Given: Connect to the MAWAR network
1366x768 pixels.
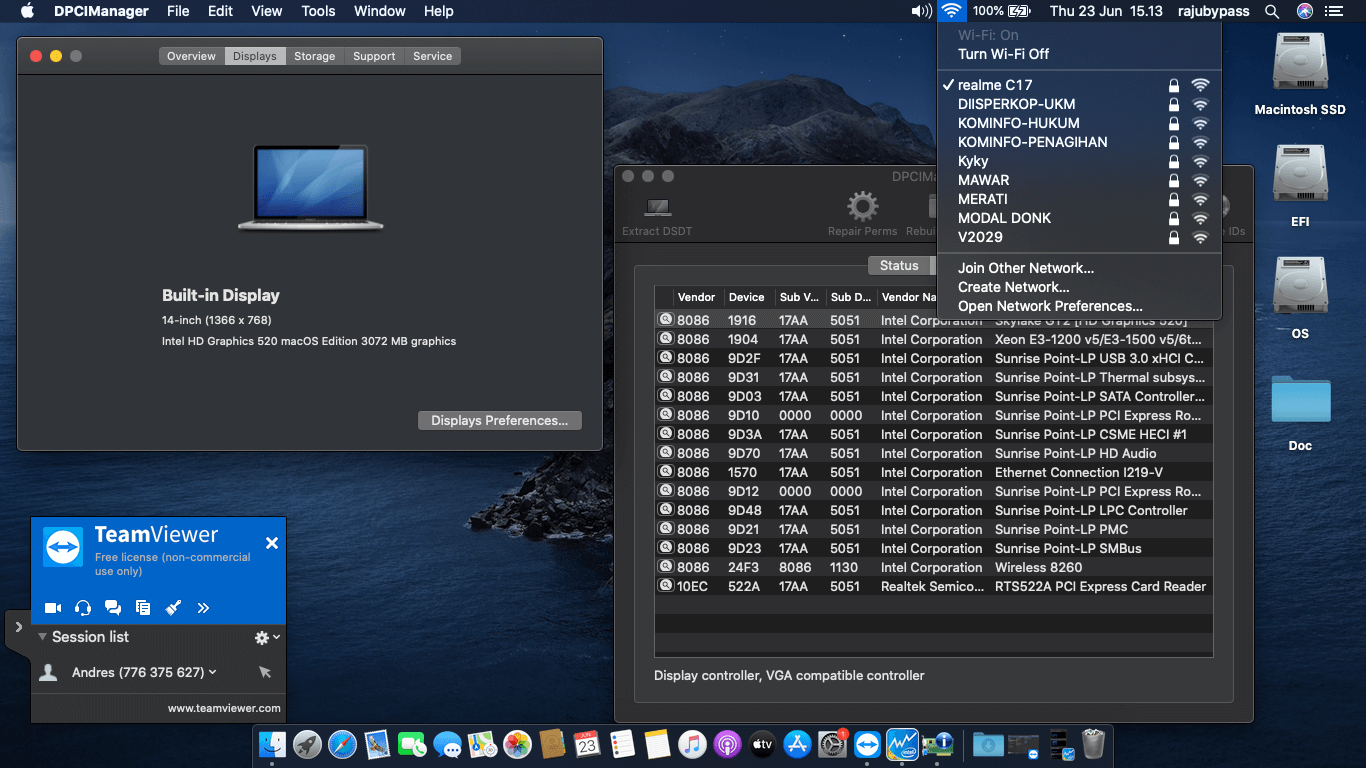Looking at the screenshot, I should [1079, 180].
